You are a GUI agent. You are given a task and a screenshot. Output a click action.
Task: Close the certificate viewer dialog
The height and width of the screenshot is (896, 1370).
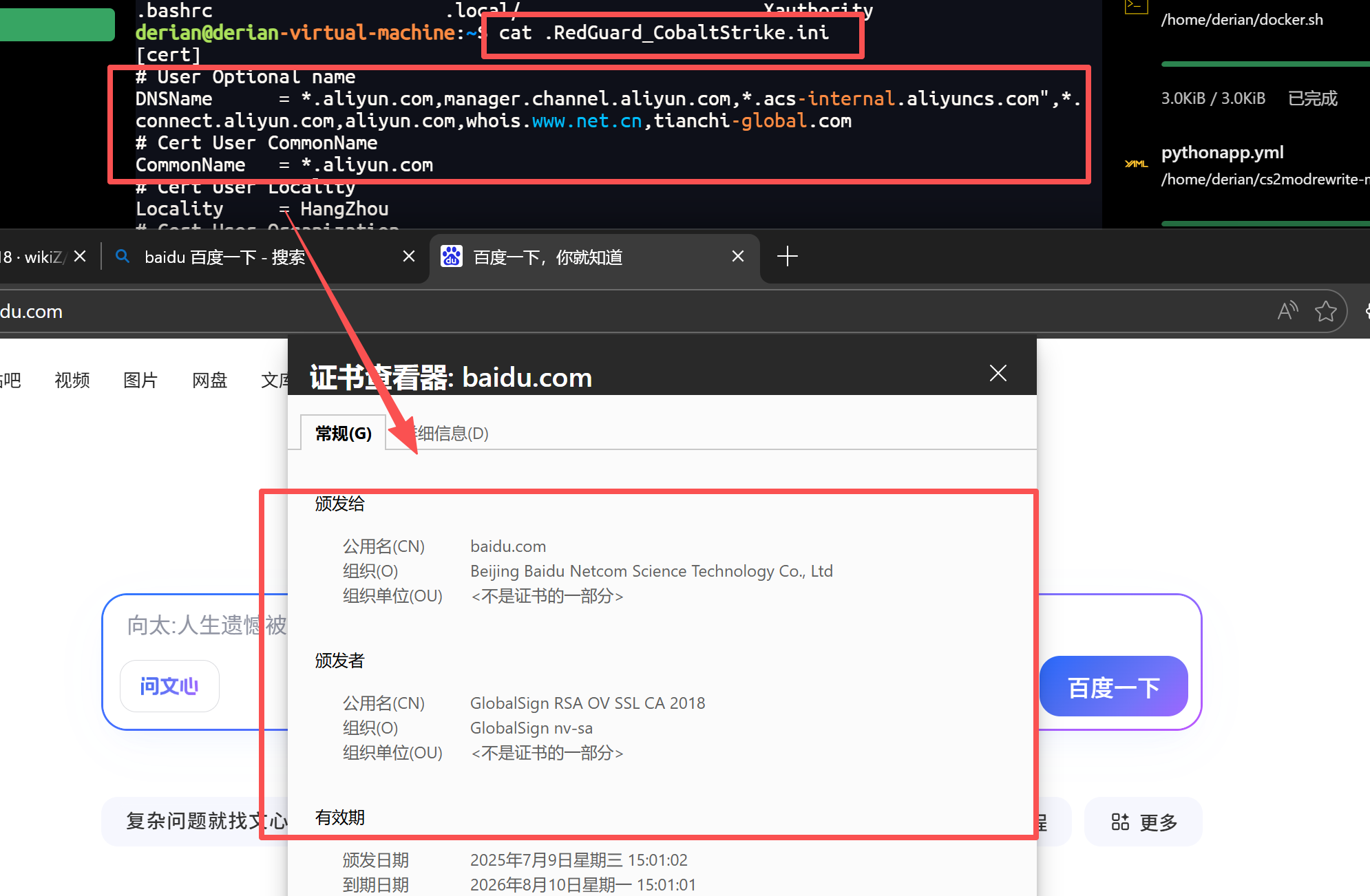click(x=998, y=374)
